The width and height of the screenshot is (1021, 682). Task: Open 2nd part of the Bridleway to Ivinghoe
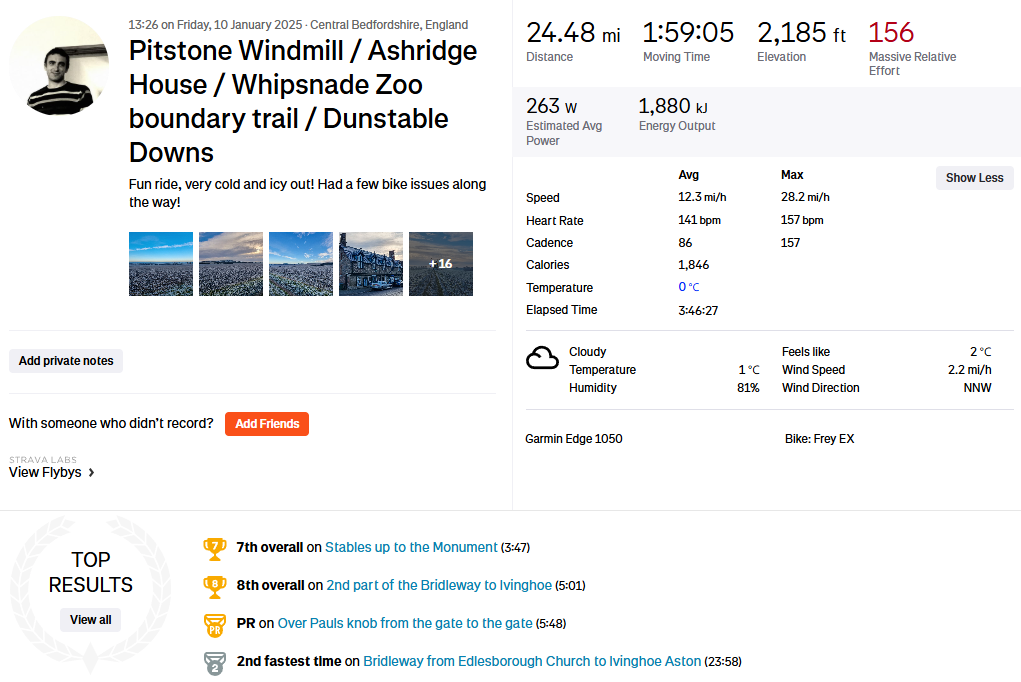pyautogui.click(x=439, y=586)
